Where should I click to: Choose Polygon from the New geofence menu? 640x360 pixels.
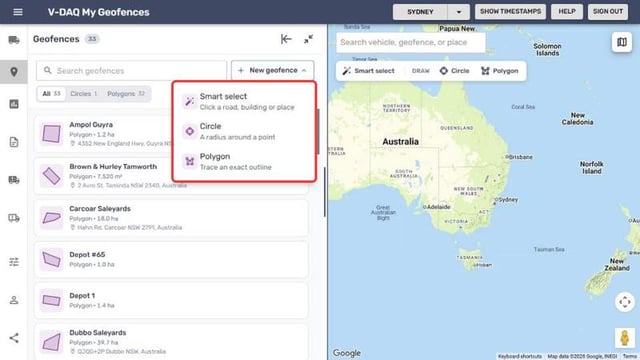pyautogui.click(x=244, y=162)
